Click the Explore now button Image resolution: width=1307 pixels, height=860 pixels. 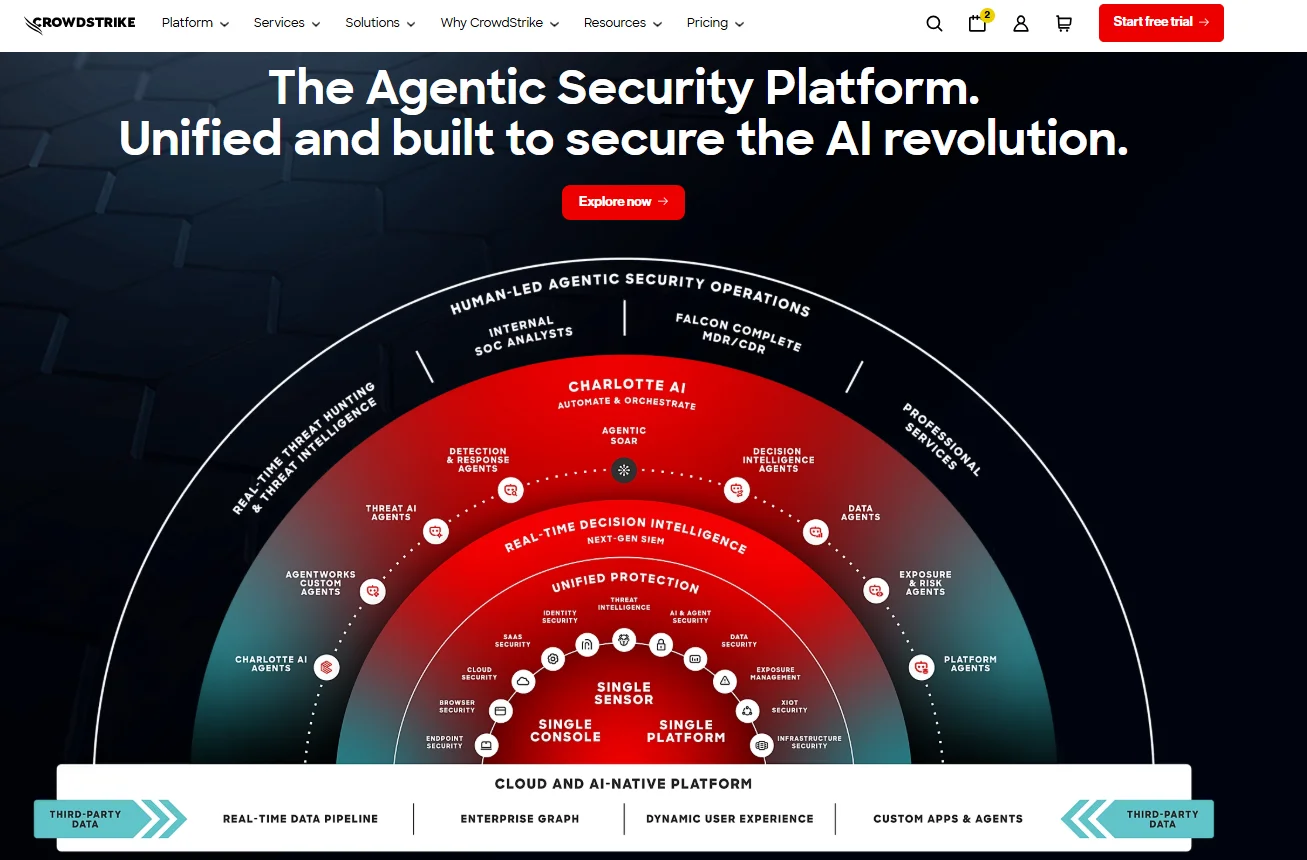[623, 202]
